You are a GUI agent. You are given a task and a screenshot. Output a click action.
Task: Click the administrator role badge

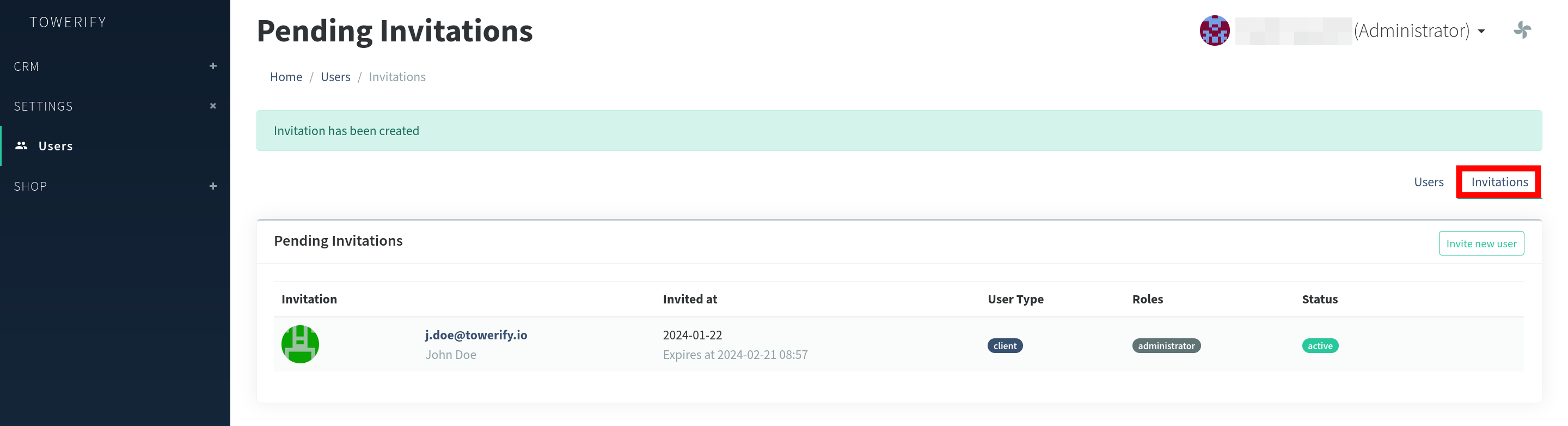coord(1166,345)
